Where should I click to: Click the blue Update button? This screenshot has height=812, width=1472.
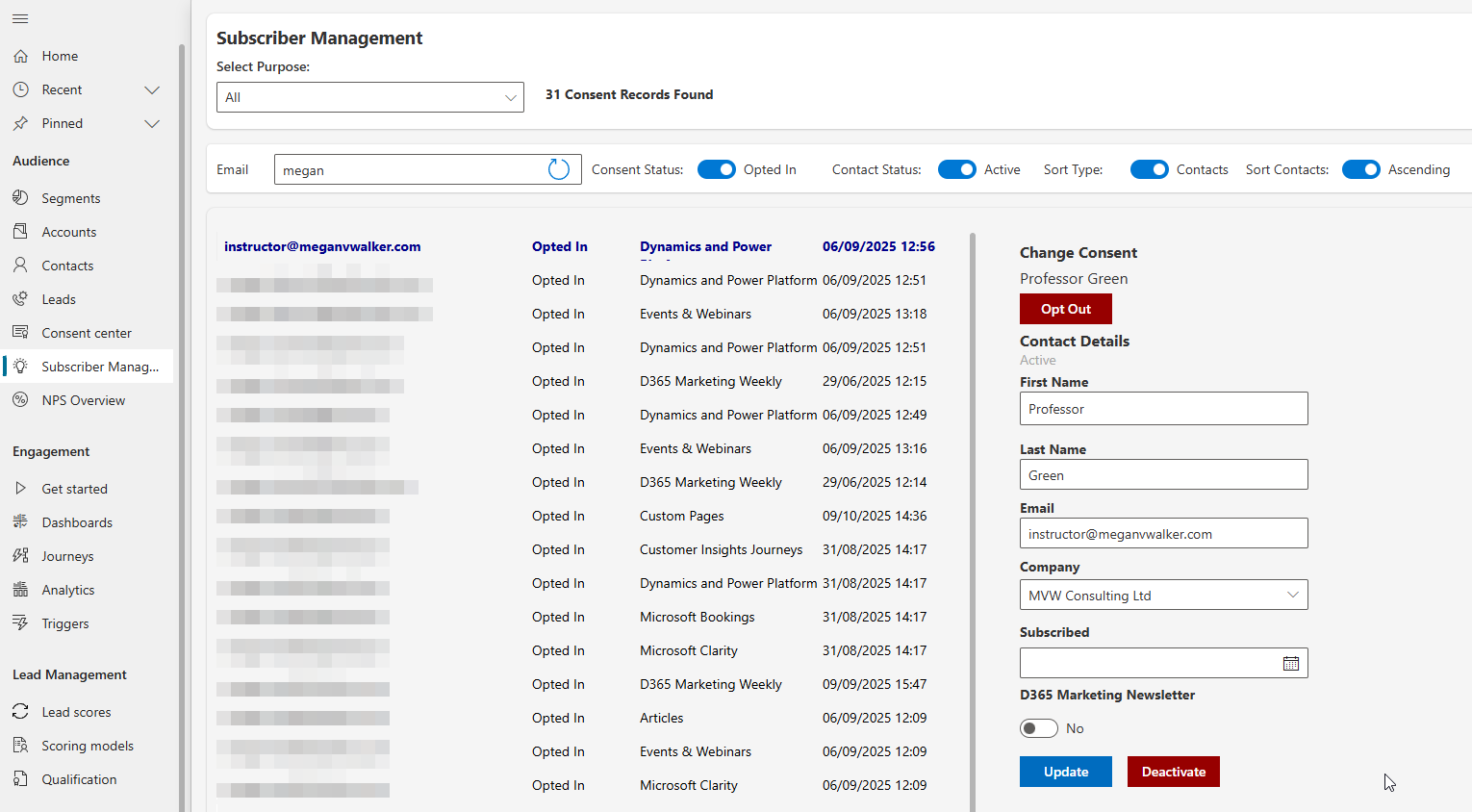point(1066,772)
